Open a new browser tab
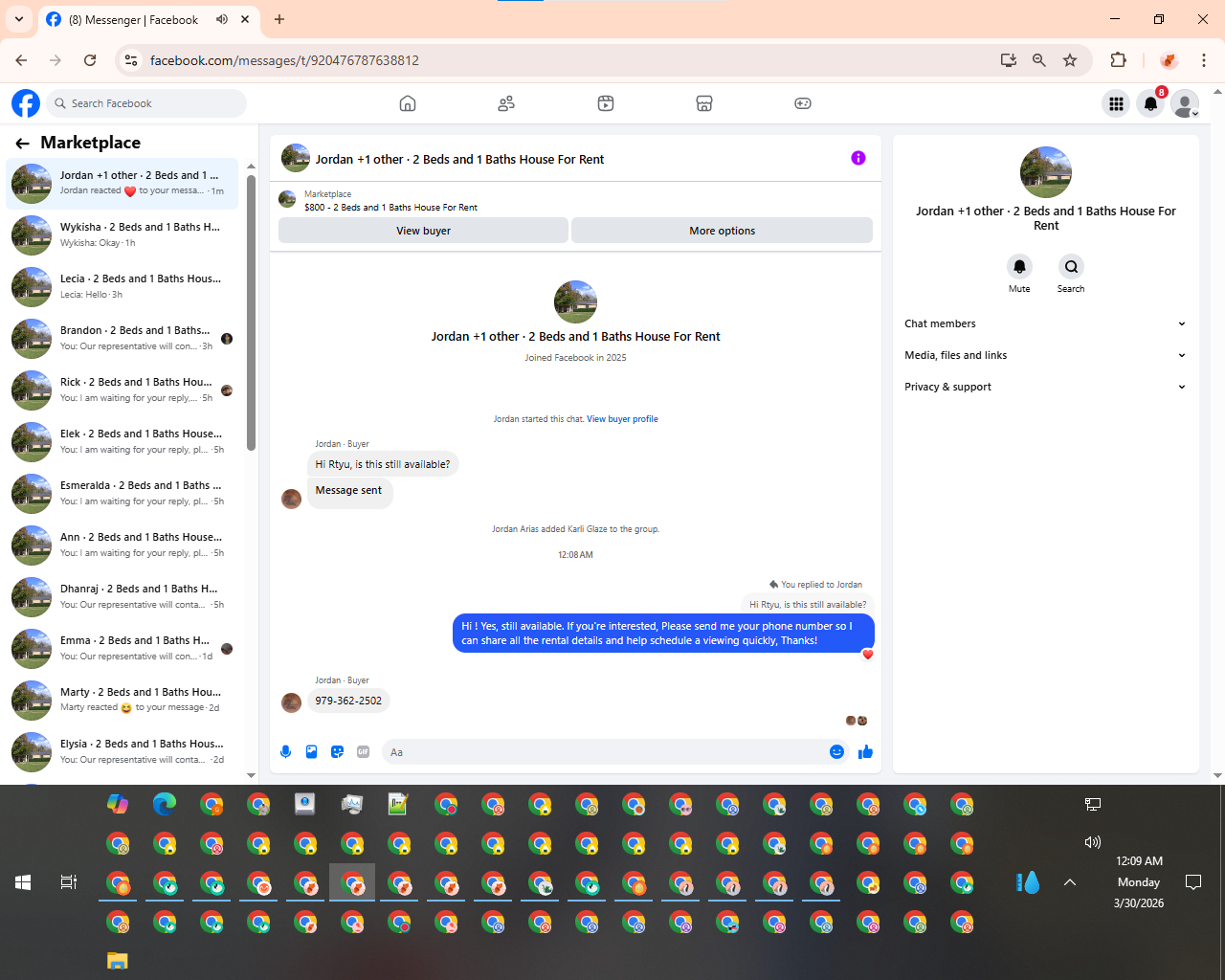 coord(279,19)
